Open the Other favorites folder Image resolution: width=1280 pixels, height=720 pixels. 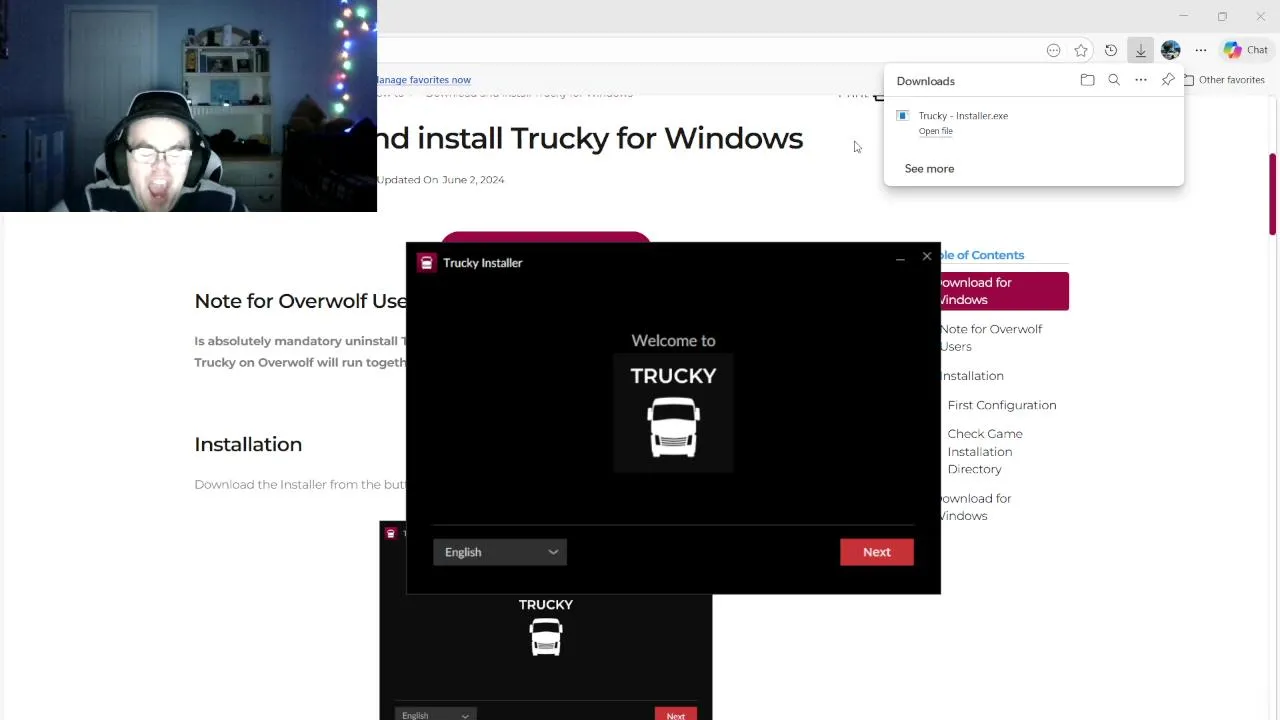tap(1224, 80)
